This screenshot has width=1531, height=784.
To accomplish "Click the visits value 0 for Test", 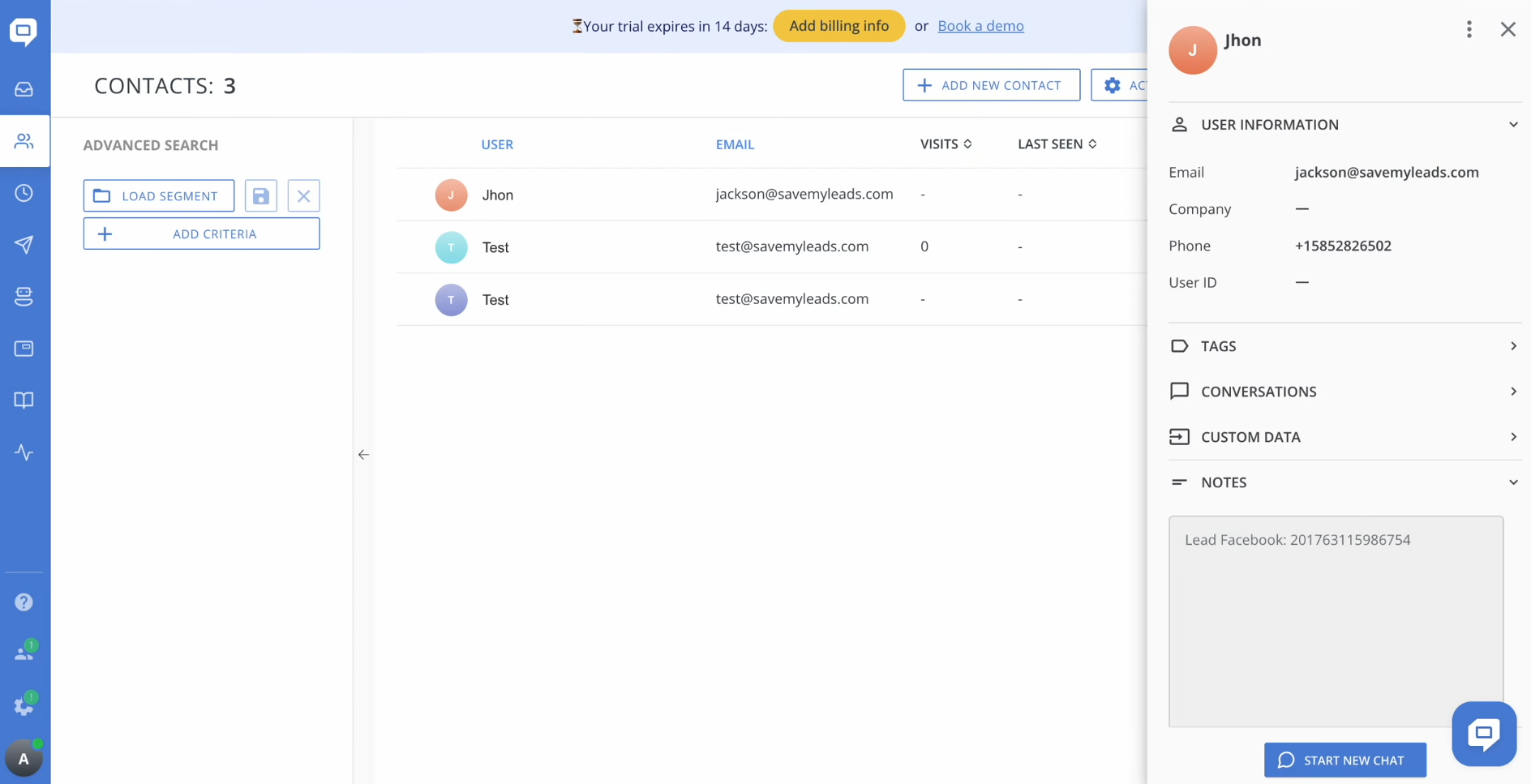I will coord(924,246).
